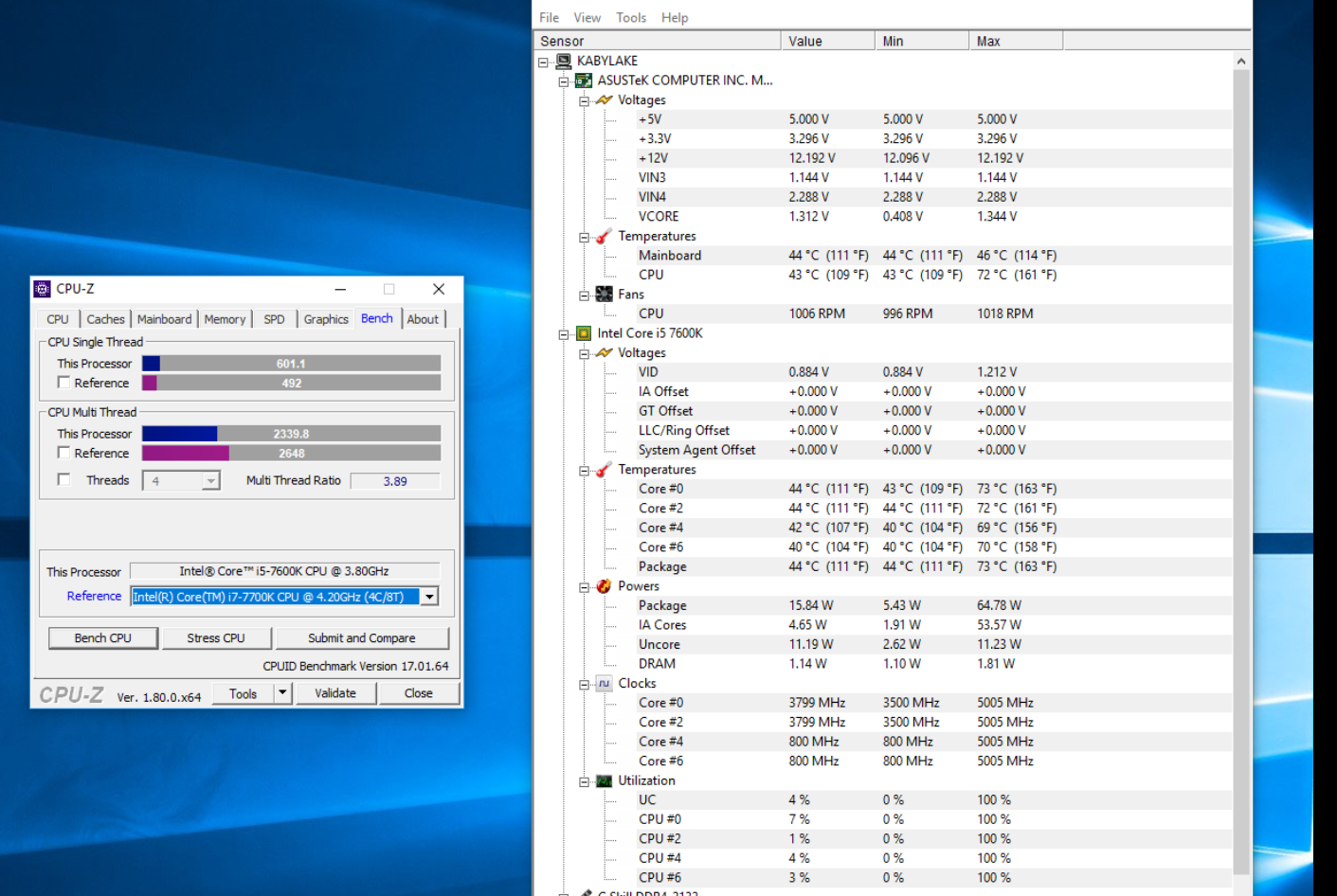
Task: Click the Tools button in CPU-Z
Action: (244, 693)
